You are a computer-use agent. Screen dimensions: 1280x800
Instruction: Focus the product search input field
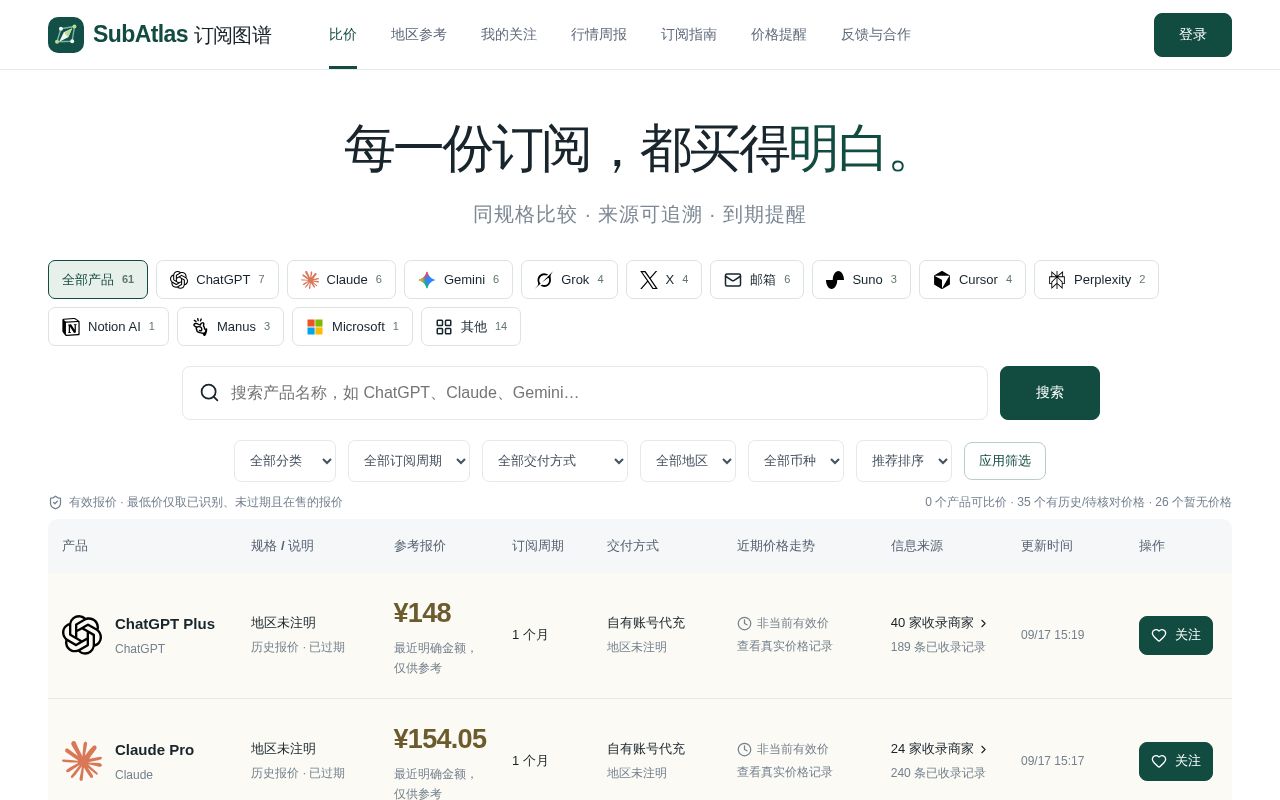585,393
